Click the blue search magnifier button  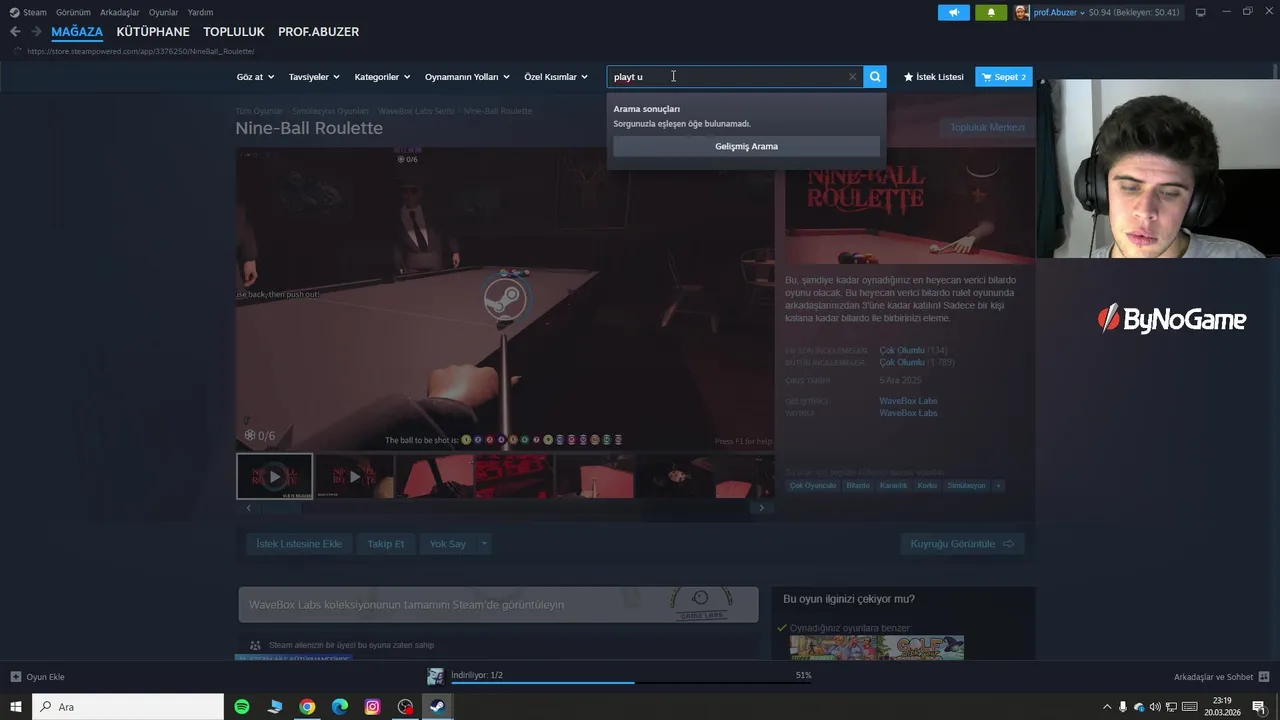click(875, 77)
